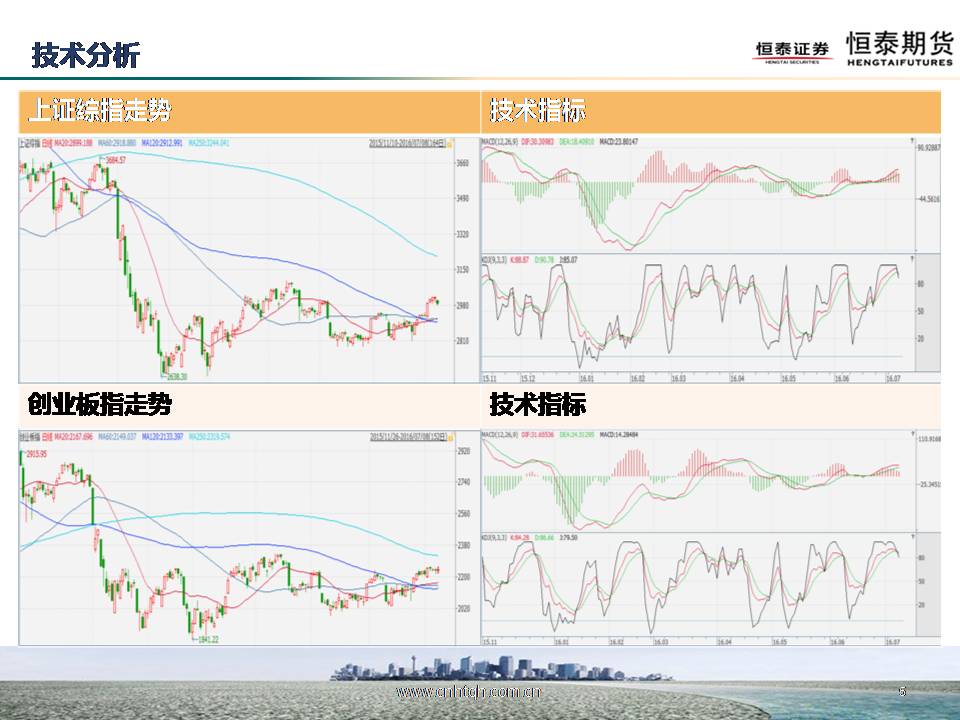Click the 技术分析 slide title
The width and height of the screenshot is (960, 720).
coord(86,55)
